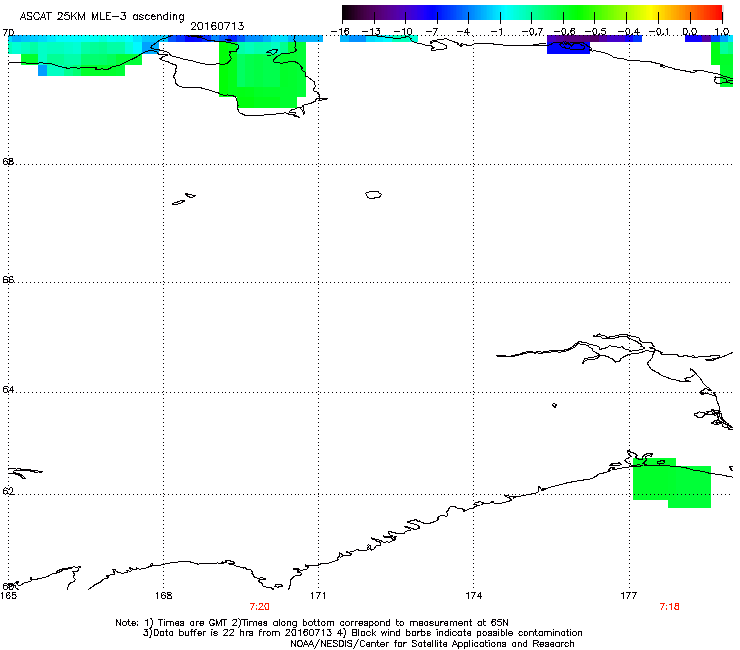The width and height of the screenshot is (740, 650).
Task: Click the longitude label 165
Action: point(8,596)
